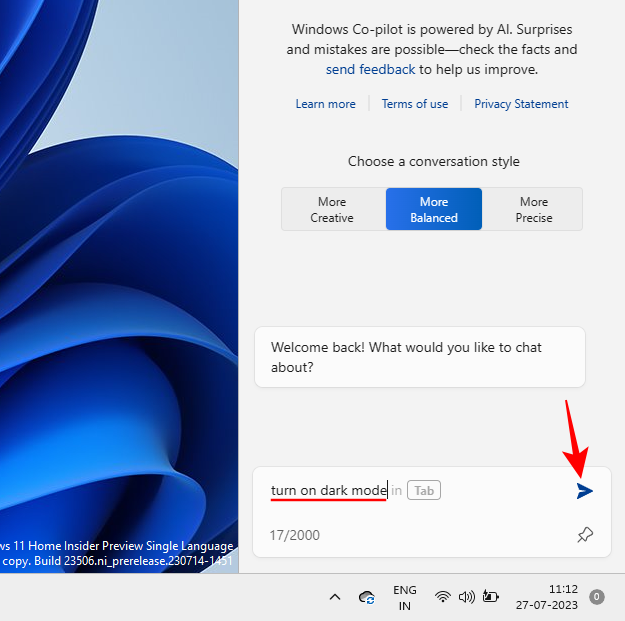This screenshot has width=625, height=621.
Task: Open the Privacy Statement link
Action: click(521, 104)
